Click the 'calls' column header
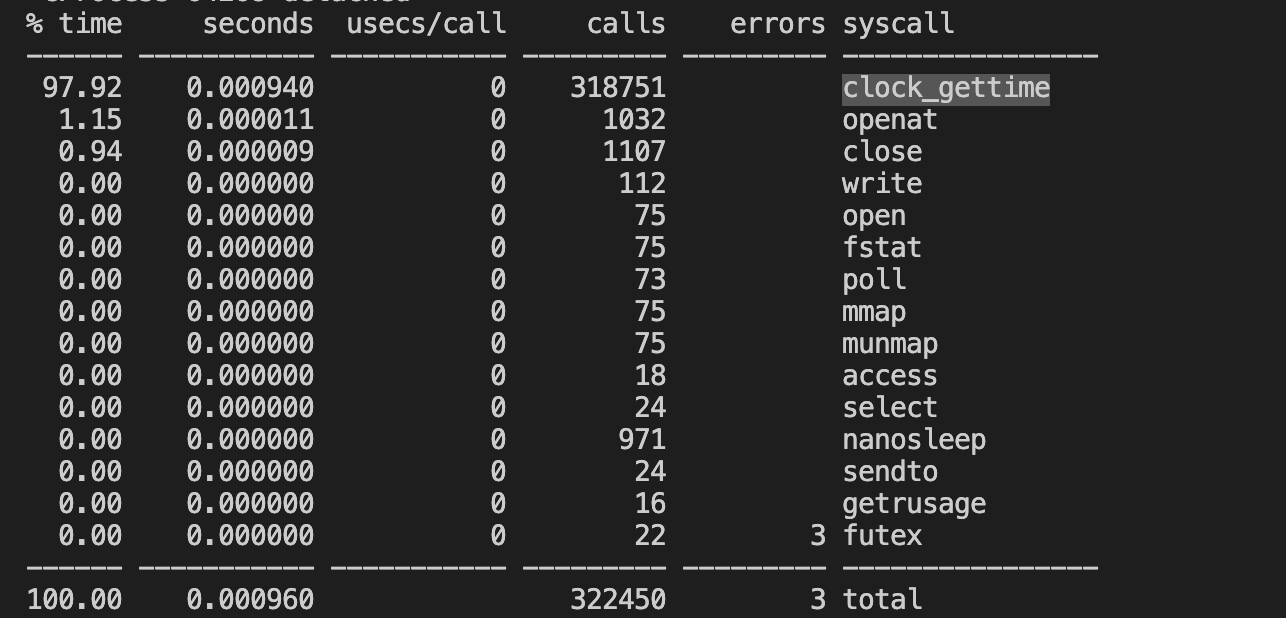 626,24
